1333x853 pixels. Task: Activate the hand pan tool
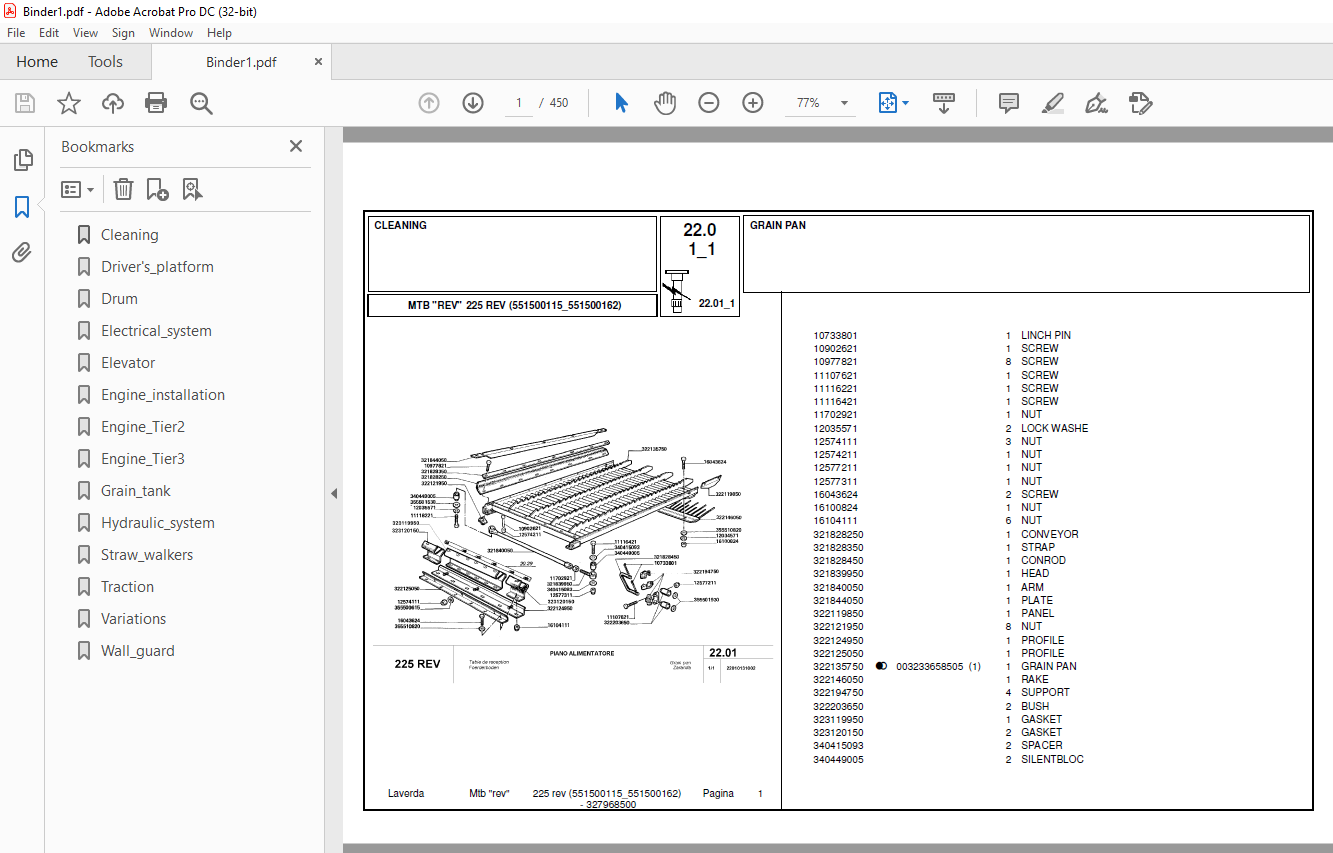pos(665,103)
